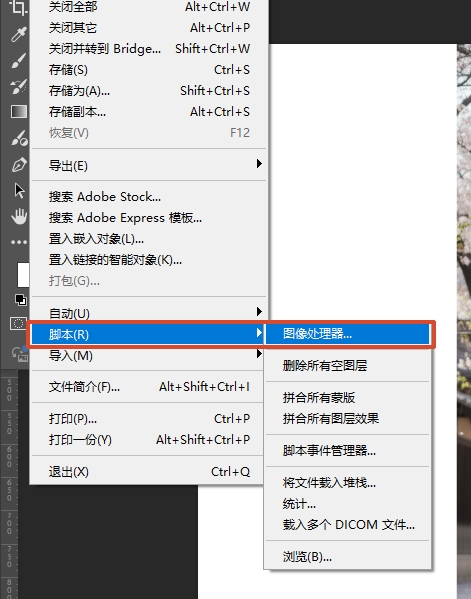471x599 pixels.
Task: Open 搜索 Adobe Express 模板...
Action: click(x=149, y=218)
